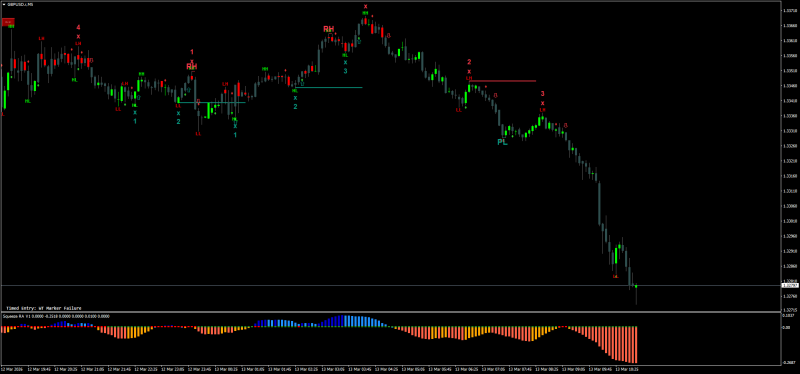Click the teal number 3 marker
Image resolution: width=800 pixels, height=374 pixels.
(345, 71)
